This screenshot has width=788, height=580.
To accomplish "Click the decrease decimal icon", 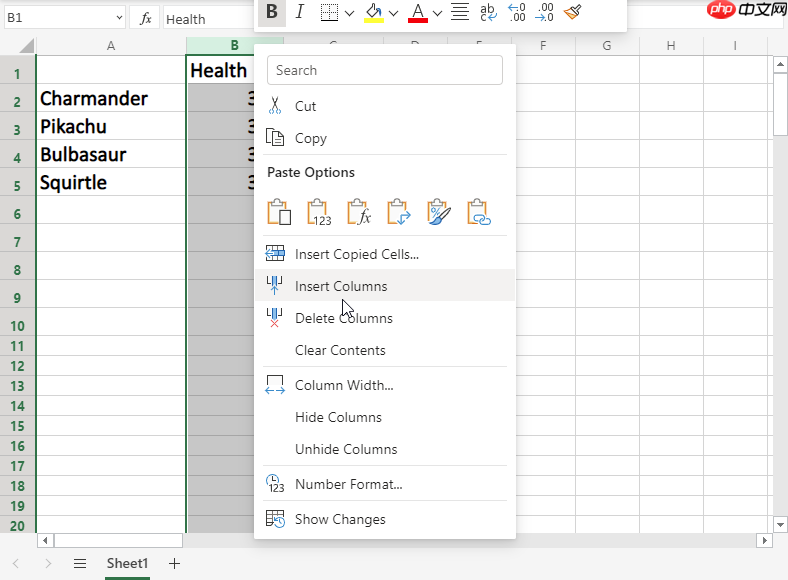I will pos(544,12).
